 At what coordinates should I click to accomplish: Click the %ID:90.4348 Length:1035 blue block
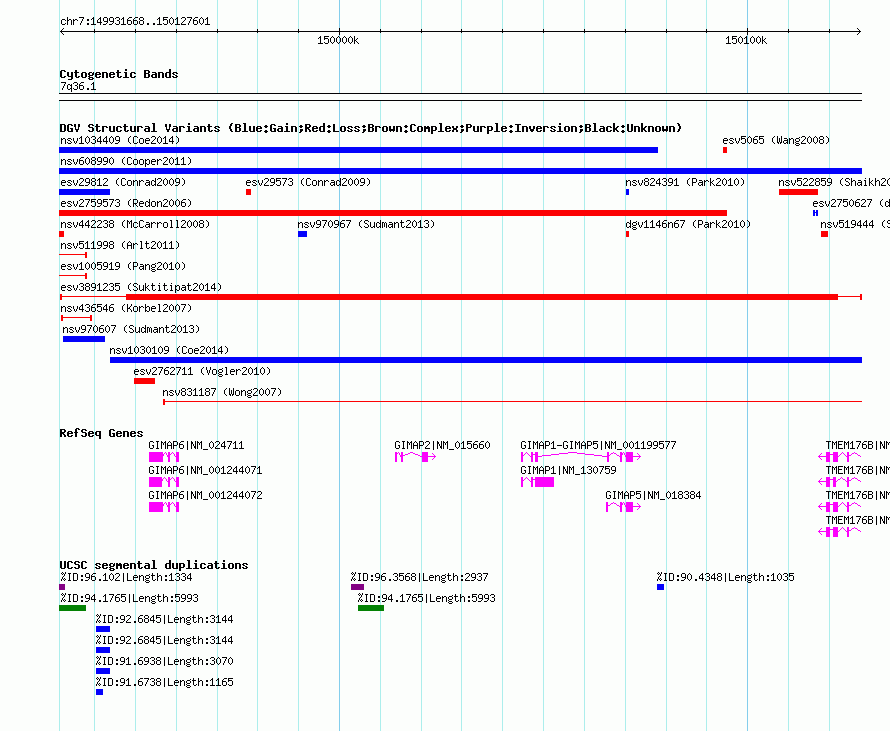(660, 587)
